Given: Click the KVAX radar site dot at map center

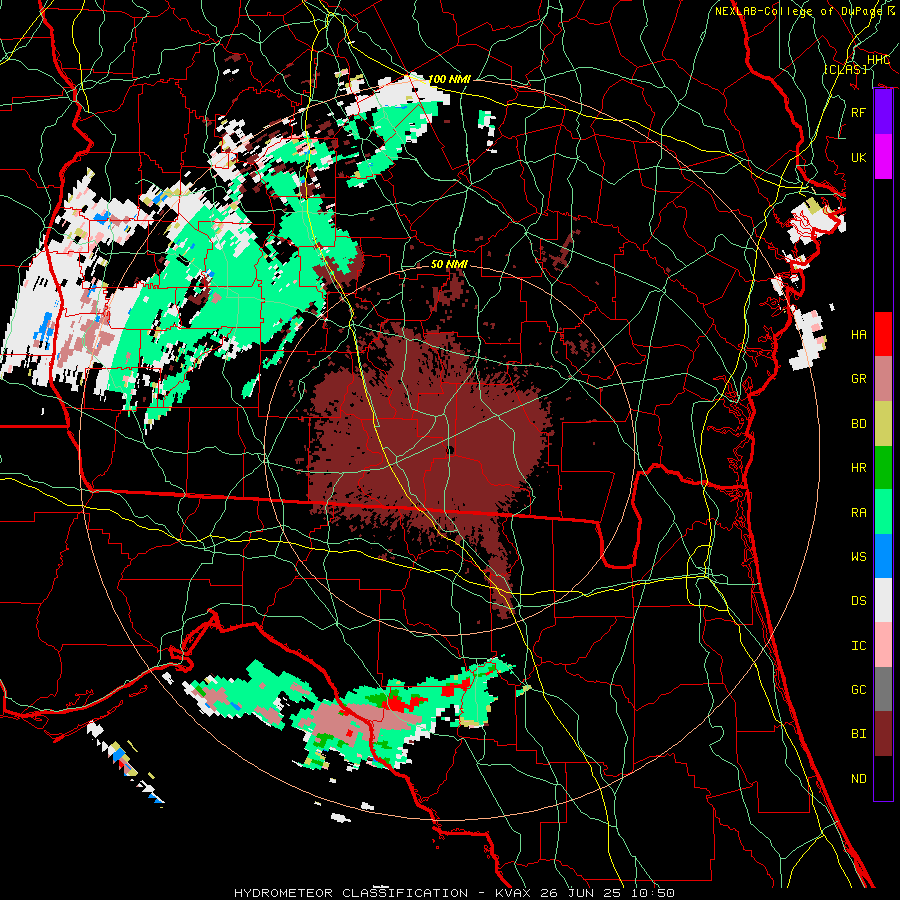Looking at the screenshot, I should [x=451, y=450].
